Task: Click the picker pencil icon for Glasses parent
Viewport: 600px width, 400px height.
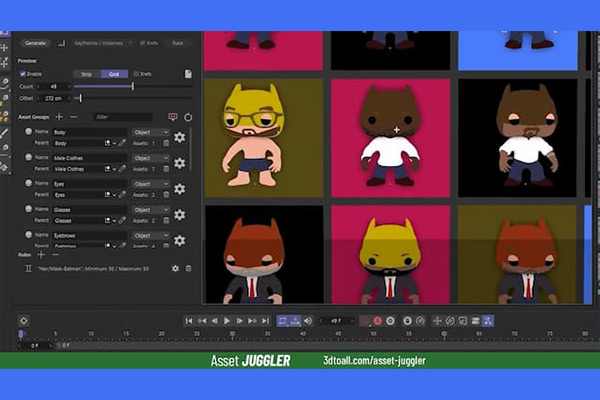Action: (x=122, y=220)
